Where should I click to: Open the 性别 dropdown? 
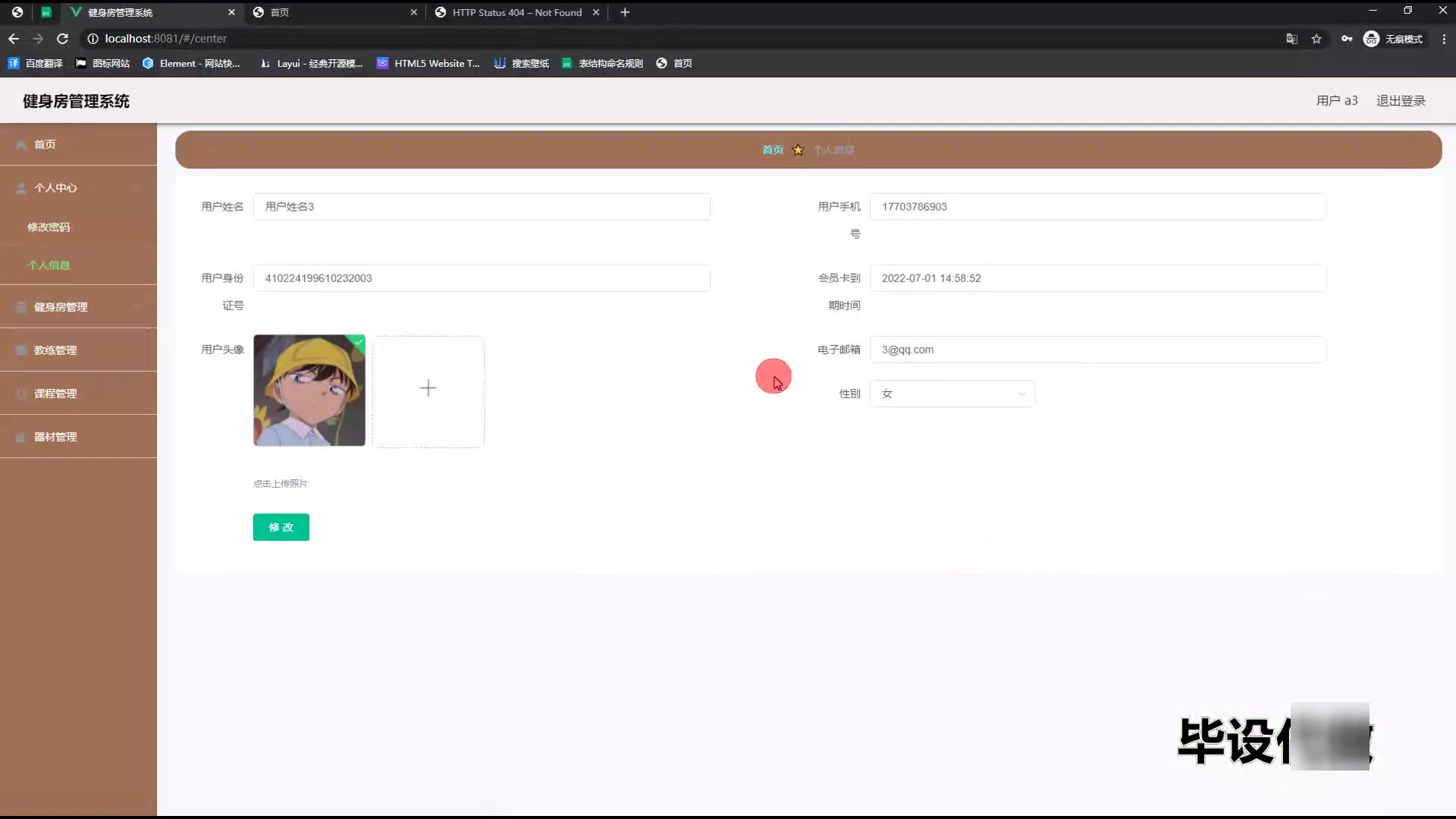pyautogui.click(x=952, y=393)
